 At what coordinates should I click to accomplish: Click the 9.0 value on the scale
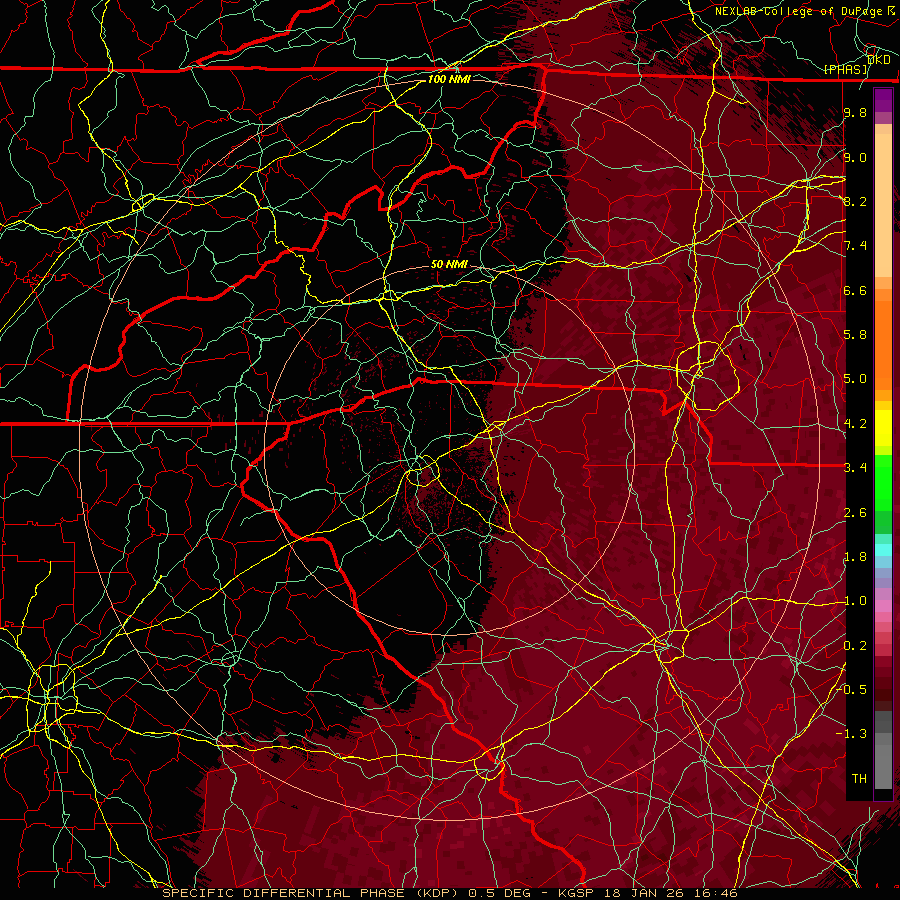click(x=855, y=157)
